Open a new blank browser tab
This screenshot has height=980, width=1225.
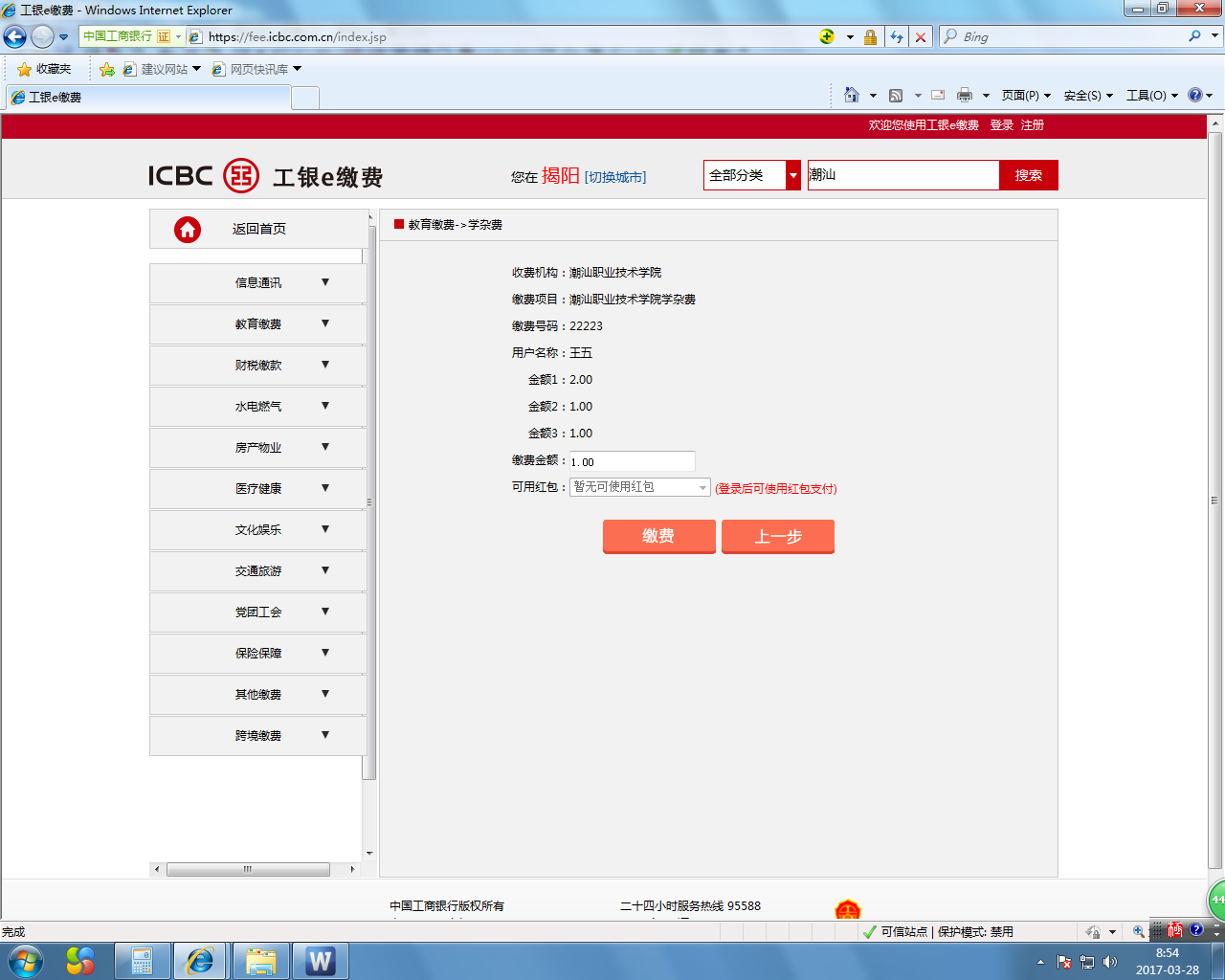tap(304, 98)
